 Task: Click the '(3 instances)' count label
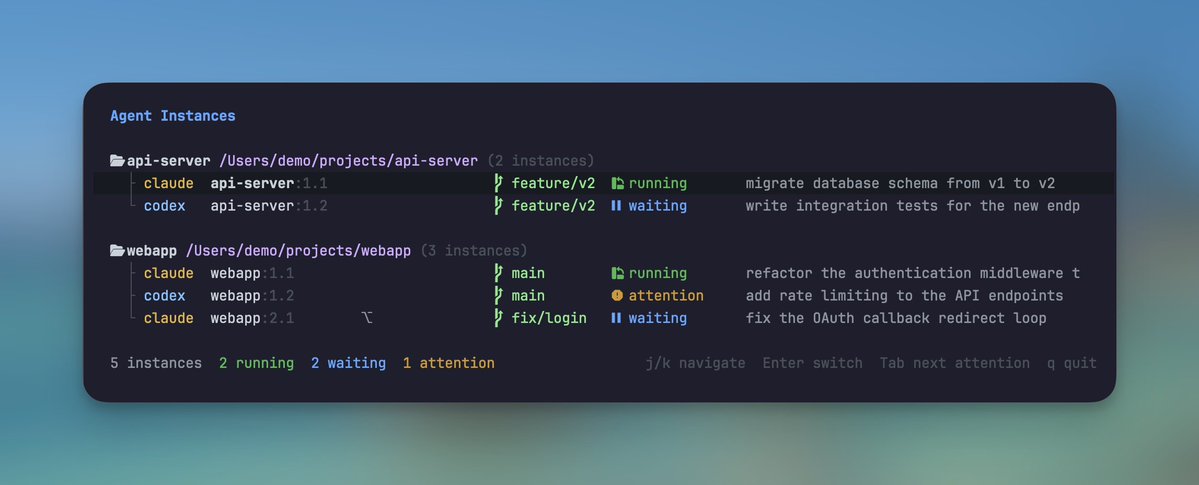473,250
